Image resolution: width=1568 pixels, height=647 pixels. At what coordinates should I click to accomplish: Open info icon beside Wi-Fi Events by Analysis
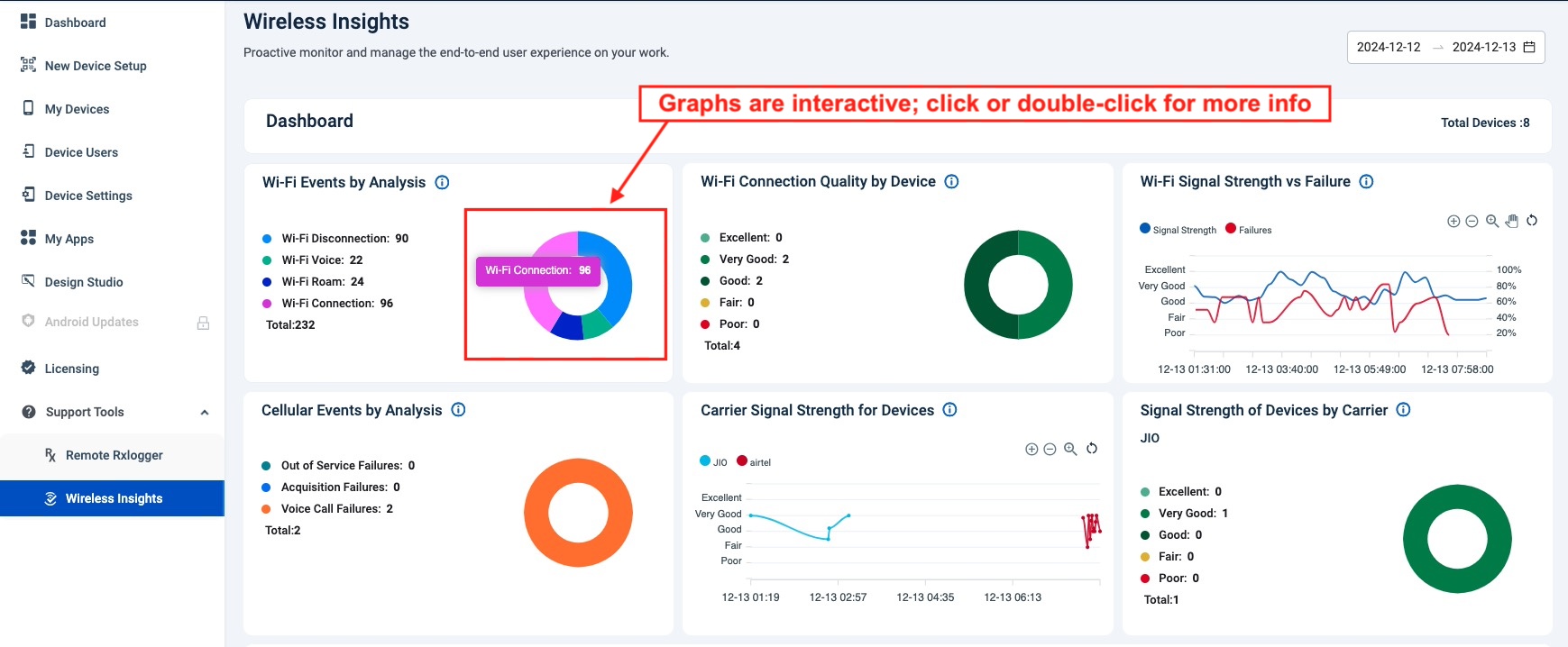(442, 182)
